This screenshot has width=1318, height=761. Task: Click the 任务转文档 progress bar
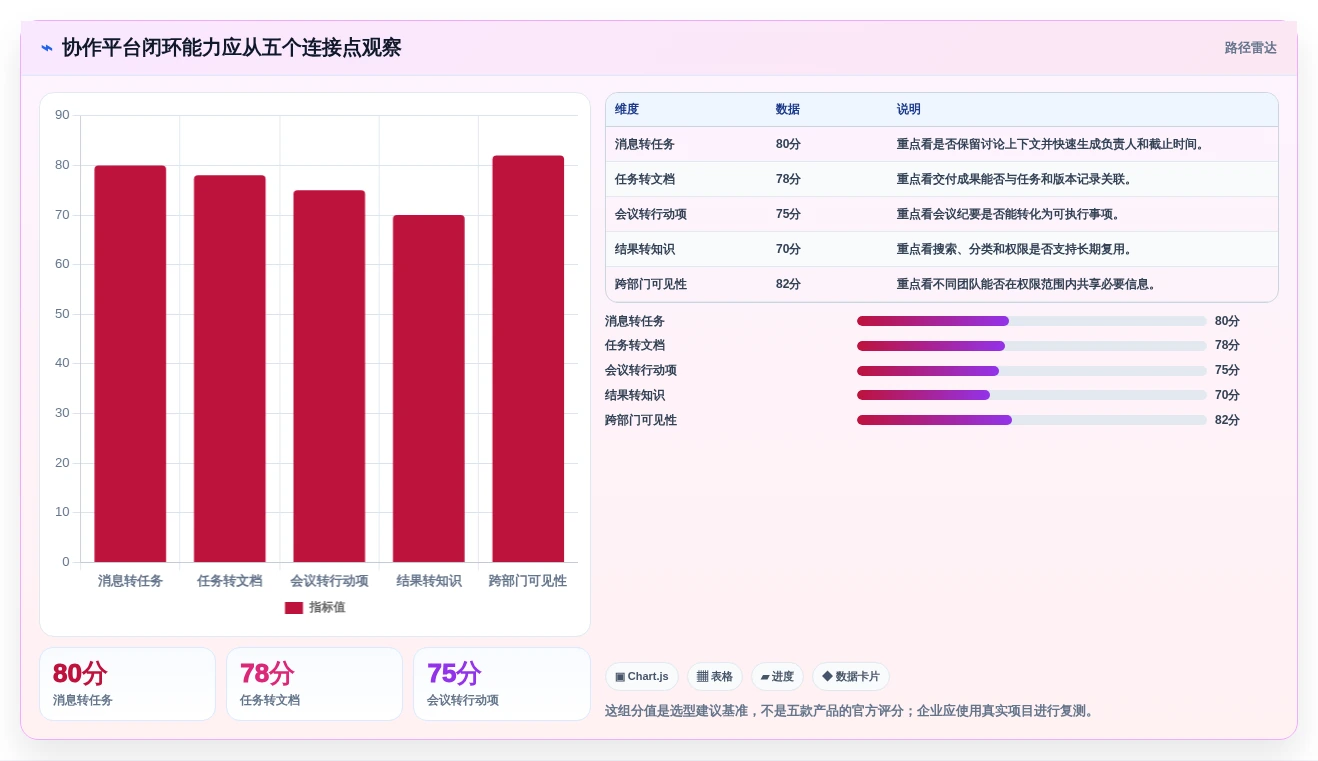pyautogui.click(x=1032, y=346)
